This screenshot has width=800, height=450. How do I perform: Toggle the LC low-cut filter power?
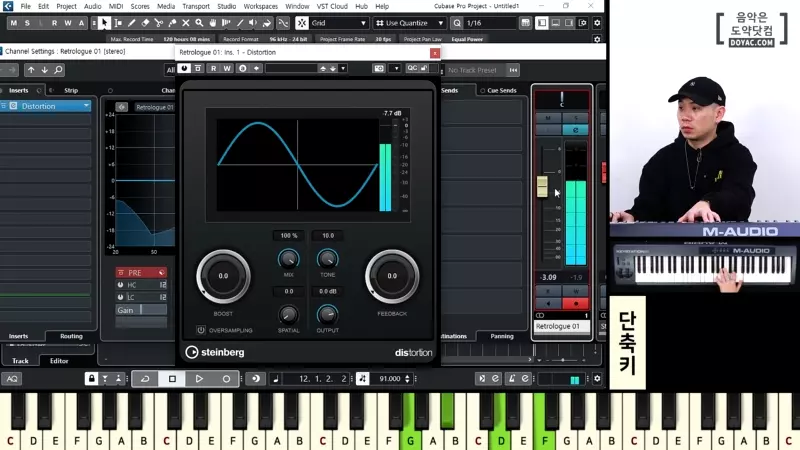click(x=121, y=297)
